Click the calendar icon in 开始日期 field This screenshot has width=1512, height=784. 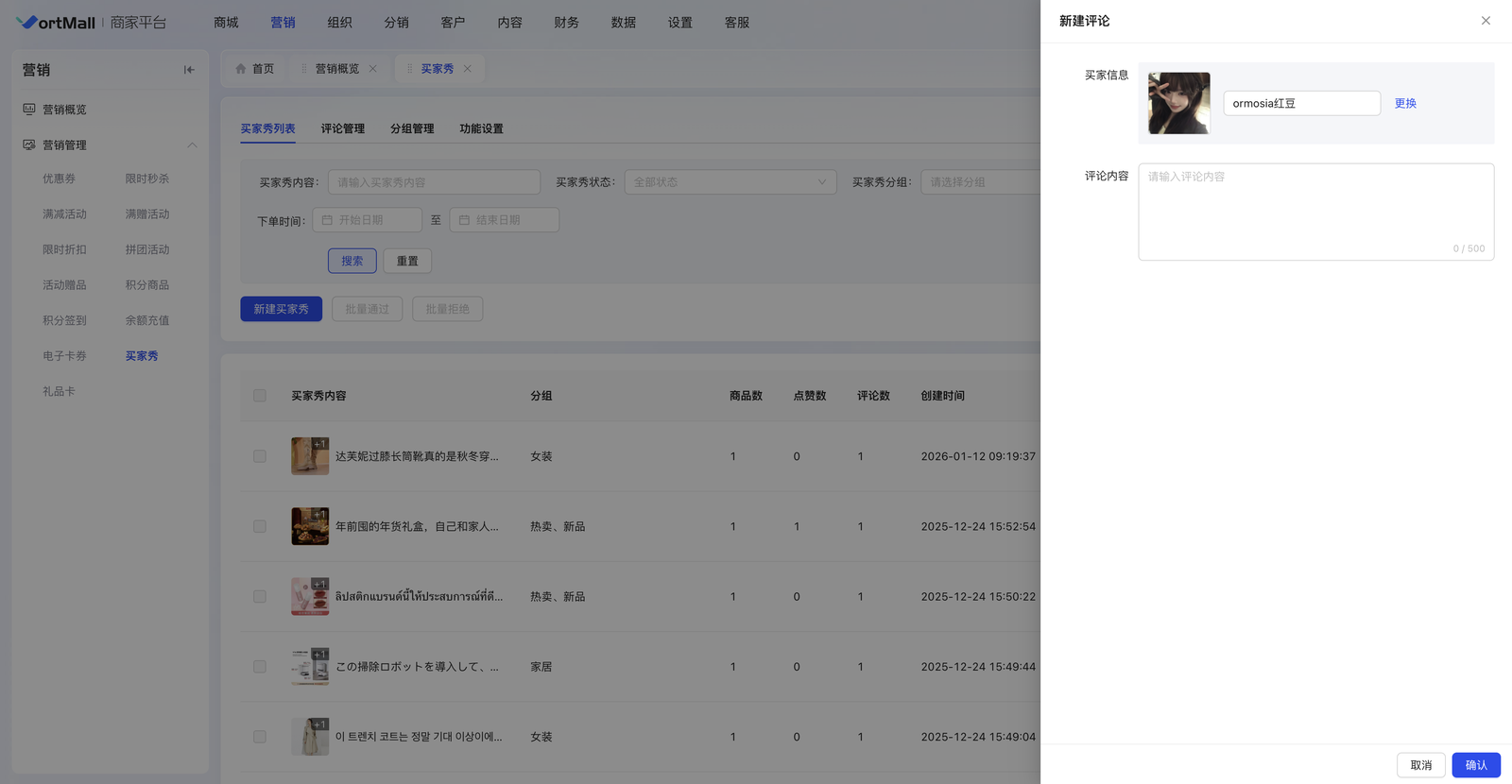click(x=327, y=220)
